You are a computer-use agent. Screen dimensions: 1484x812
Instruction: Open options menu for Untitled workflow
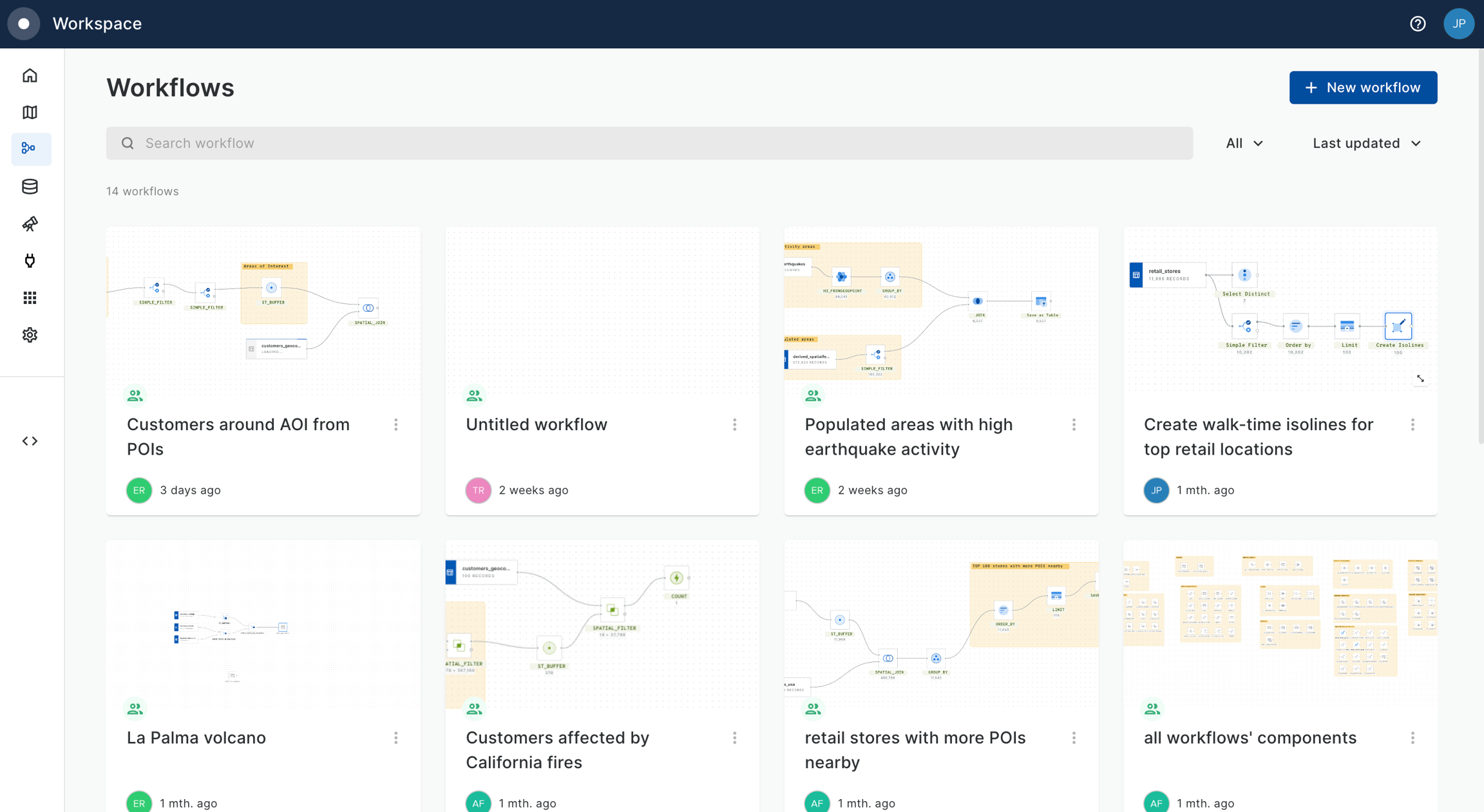click(734, 424)
